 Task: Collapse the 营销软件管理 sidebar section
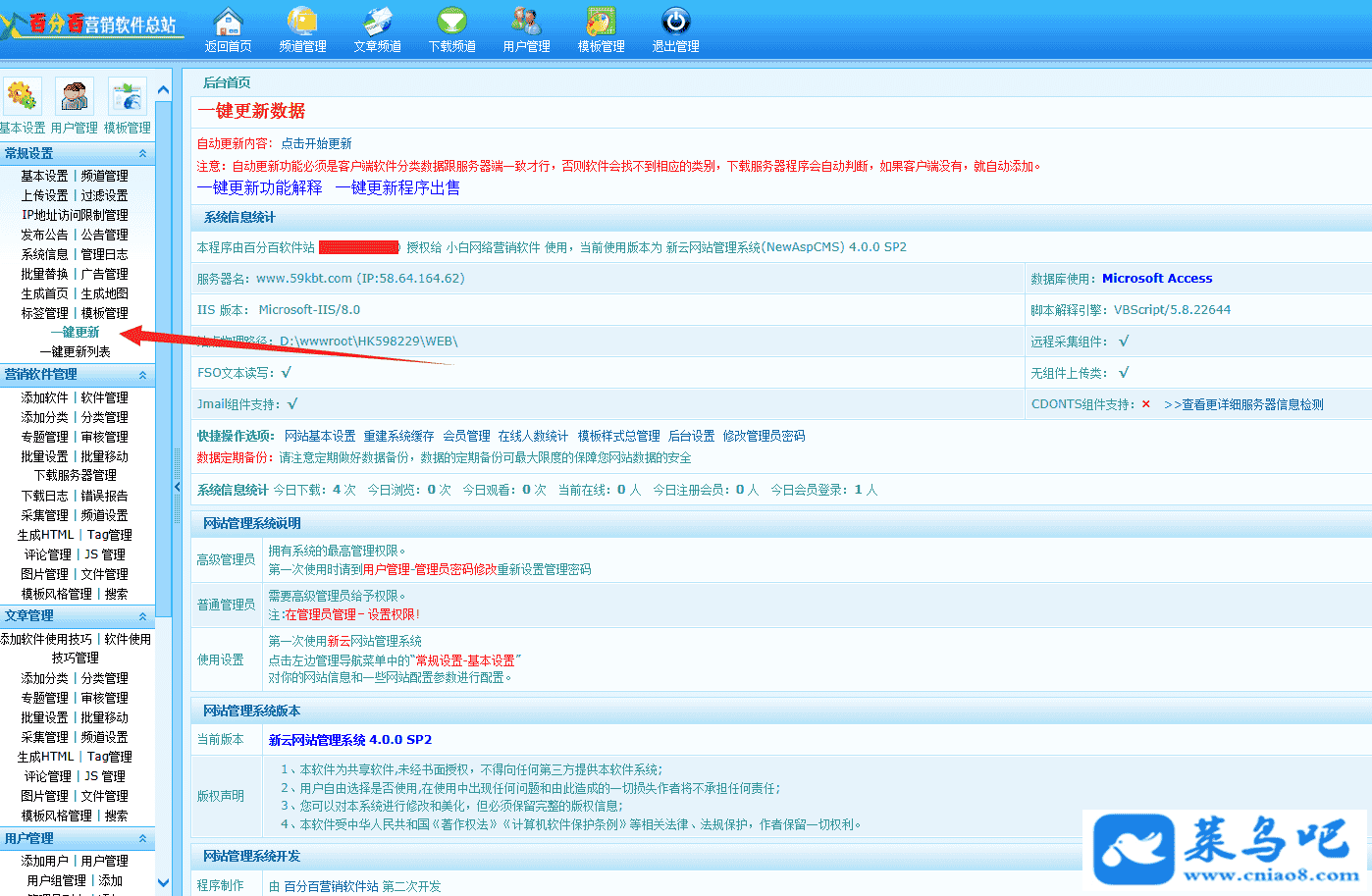point(142,375)
